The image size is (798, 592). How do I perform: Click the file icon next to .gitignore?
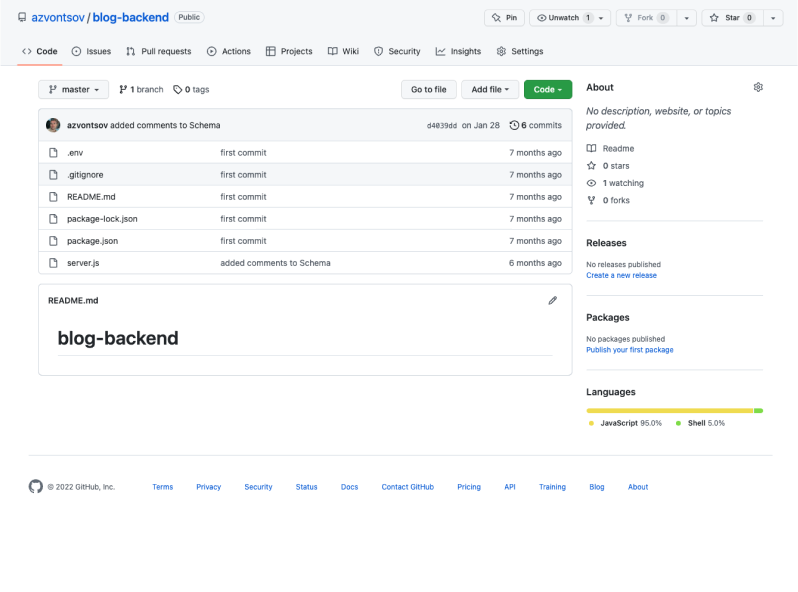pos(53,175)
